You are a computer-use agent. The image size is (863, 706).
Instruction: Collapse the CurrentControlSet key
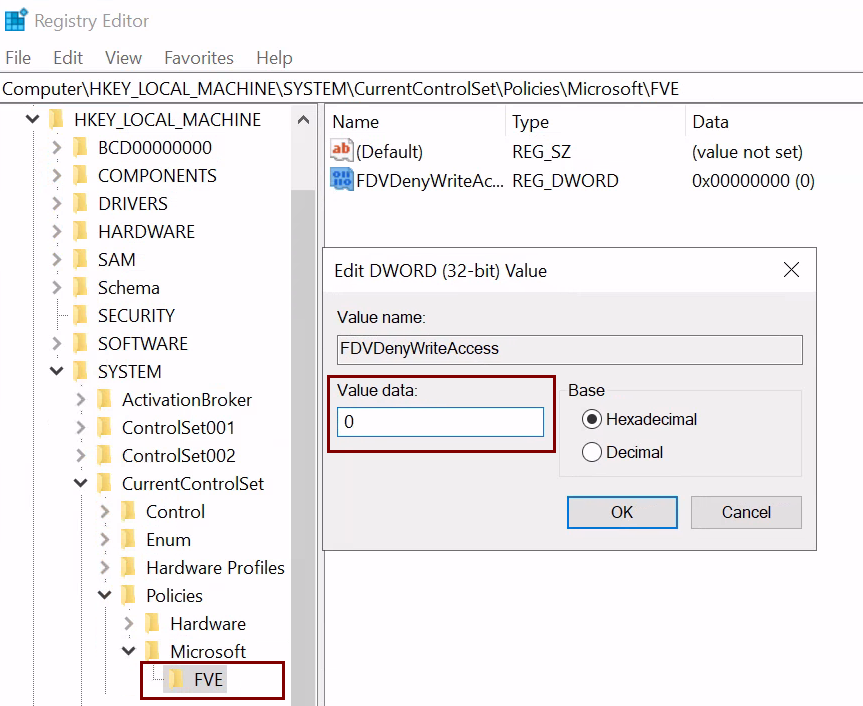tap(81, 484)
